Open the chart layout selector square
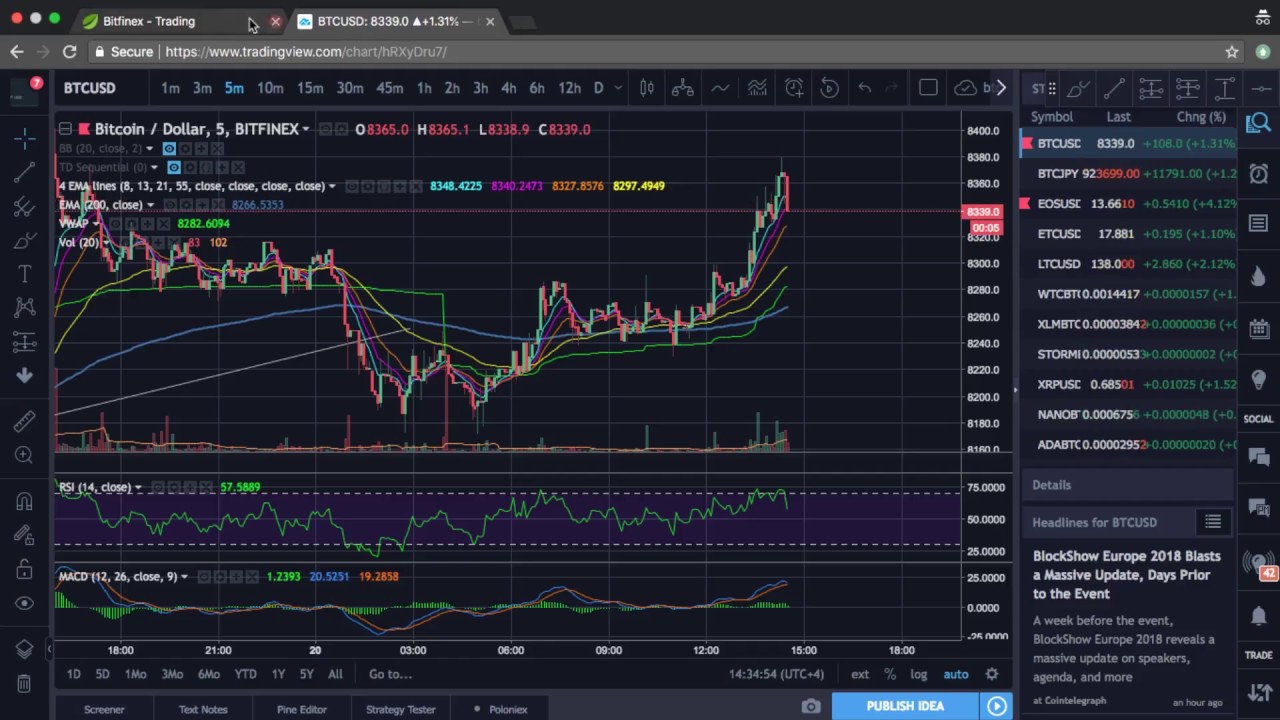This screenshot has width=1280, height=720. click(928, 88)
